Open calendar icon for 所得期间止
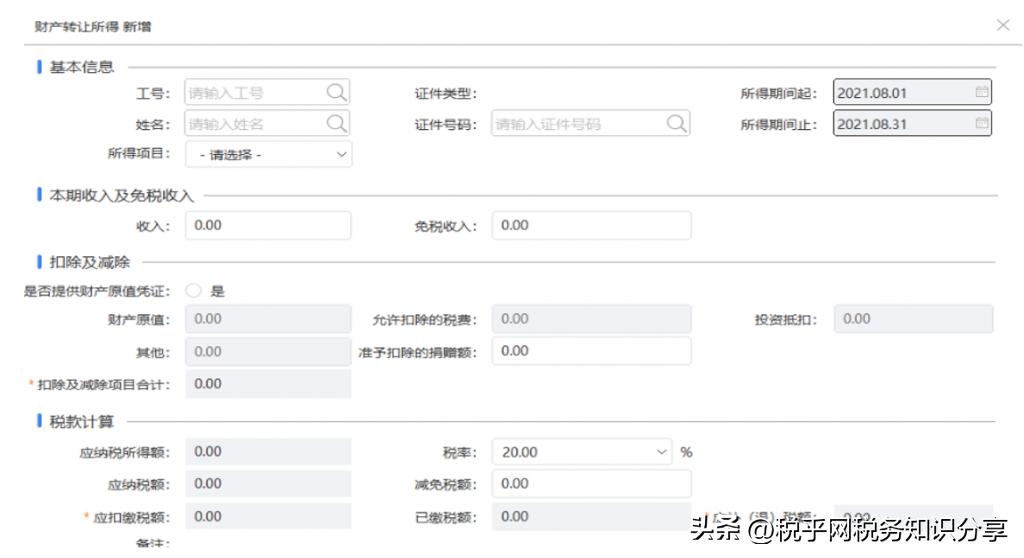The image size is (1024, 558). (982, 123)
